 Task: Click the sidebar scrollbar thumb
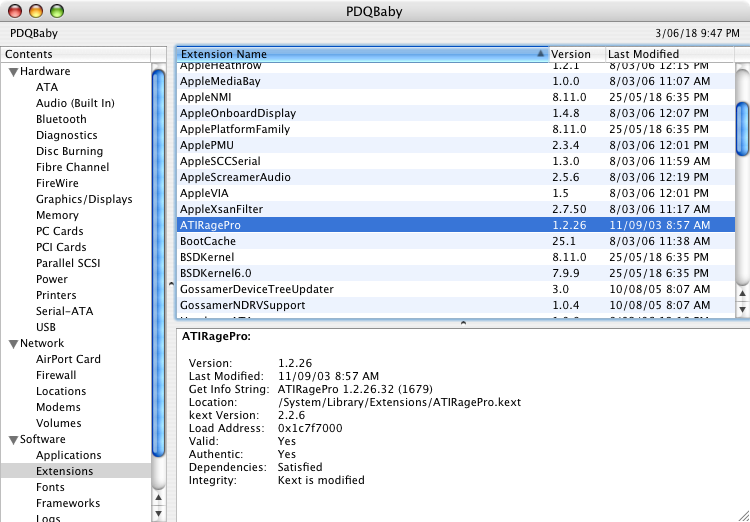(x=158, y=263)
